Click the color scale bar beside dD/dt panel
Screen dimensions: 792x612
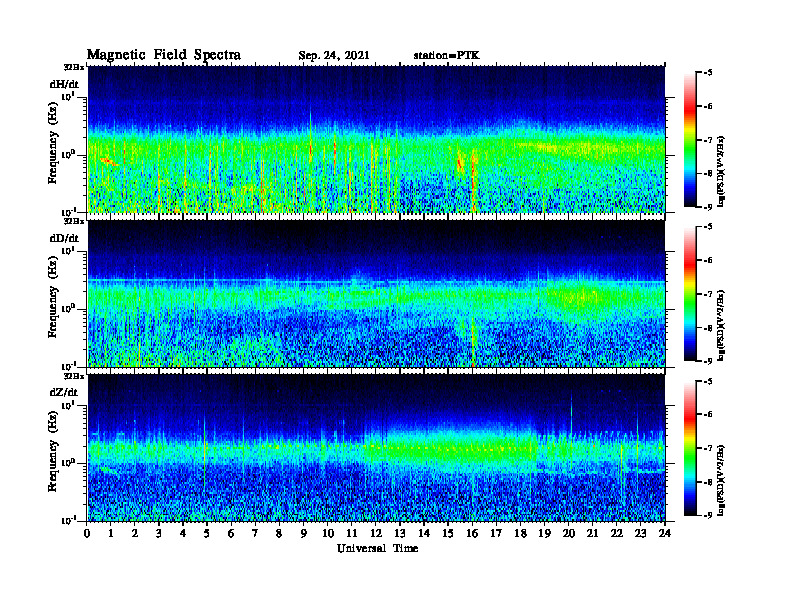coord(690,294)
